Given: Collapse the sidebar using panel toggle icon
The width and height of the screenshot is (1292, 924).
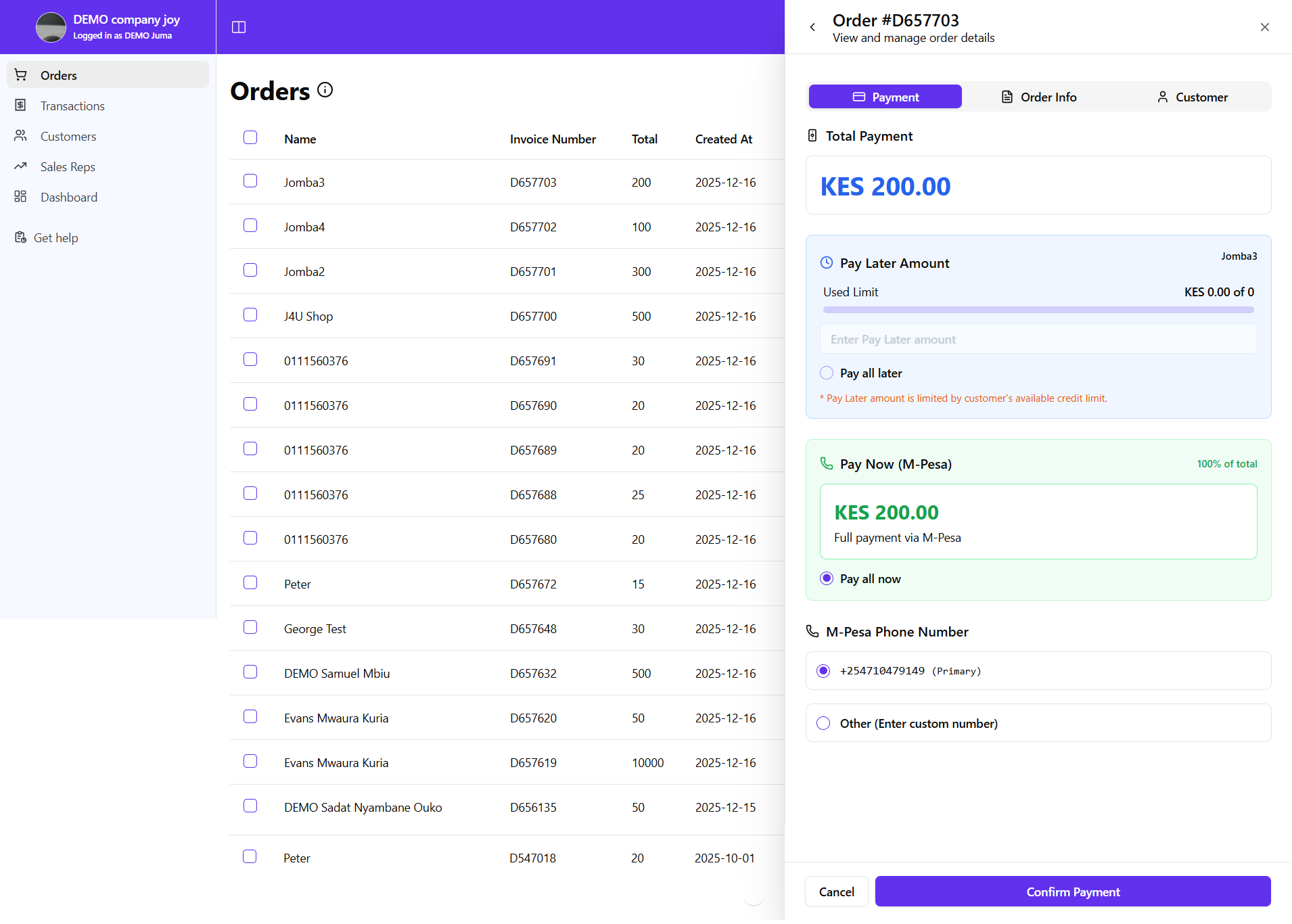Looking at the screenshot, I should click(x=239, y=27).
